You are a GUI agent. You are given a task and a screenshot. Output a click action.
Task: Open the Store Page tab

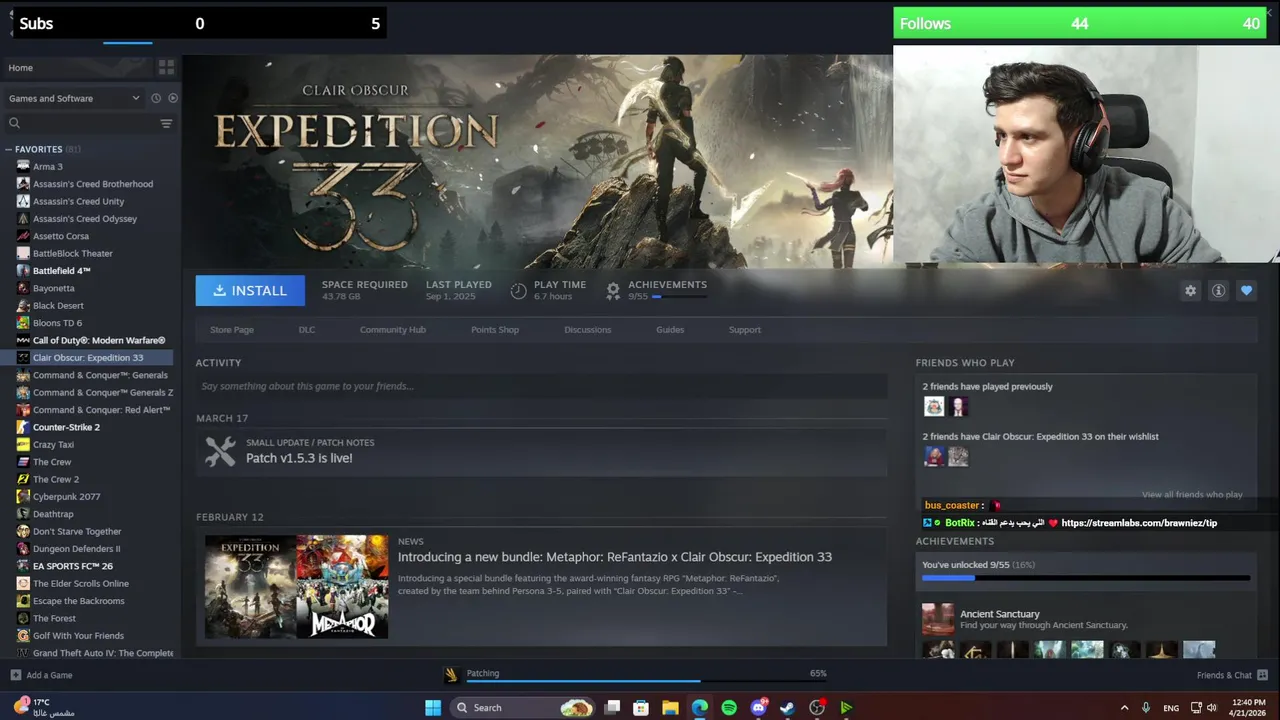[x=232, y=329]
